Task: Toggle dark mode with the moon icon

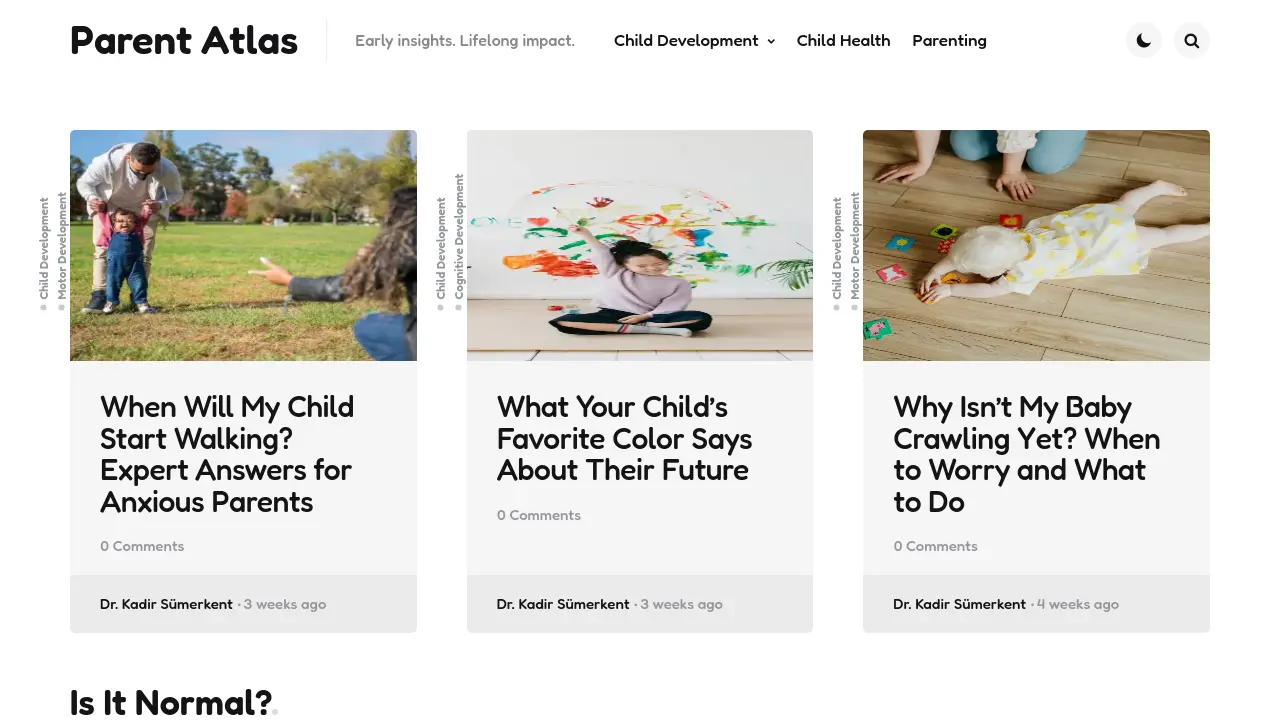Action: pyautogui.click(x=1144, y=41)
